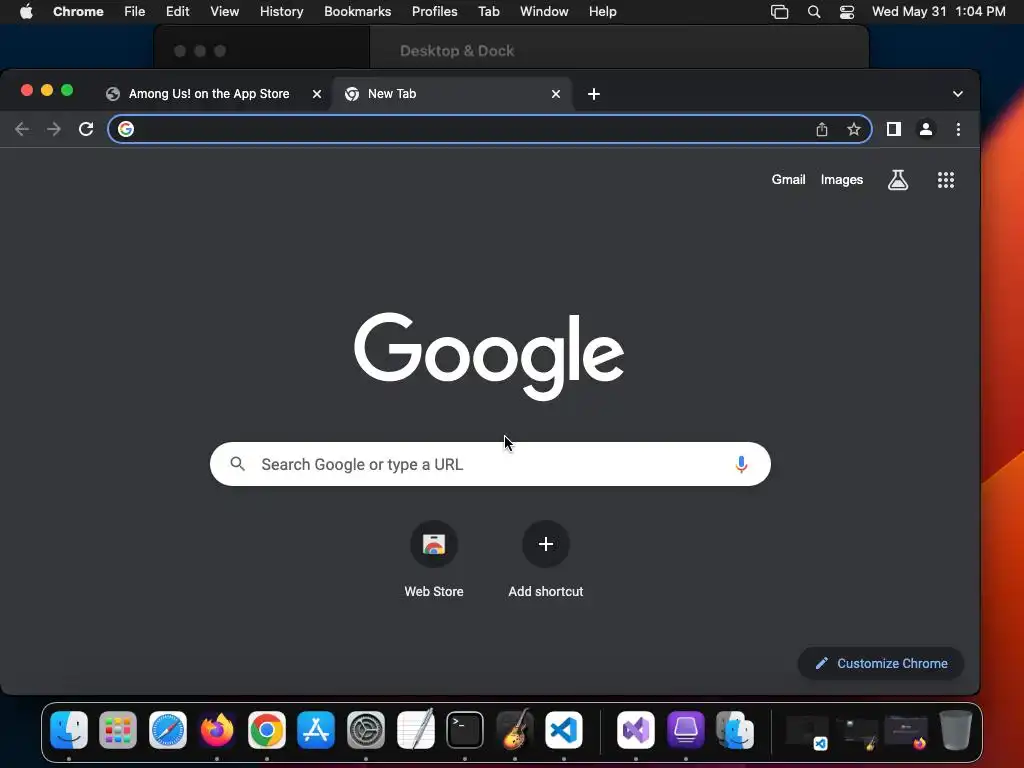Open the Web Store shortcut
1024x768 pixels.
[x=434, y=559]
